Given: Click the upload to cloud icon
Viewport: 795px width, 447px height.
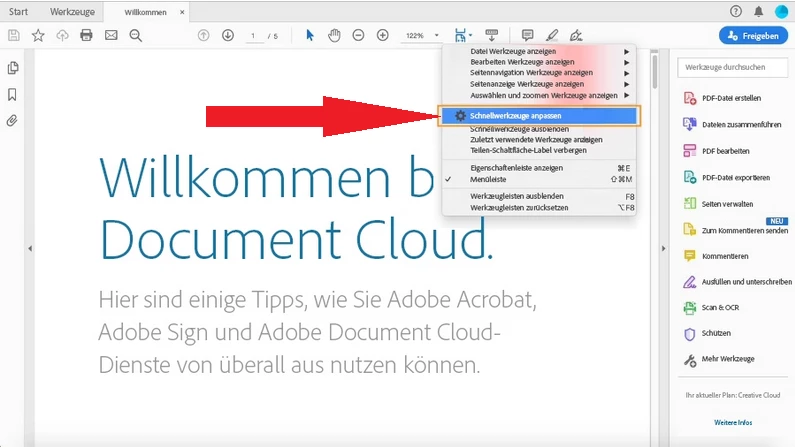Looking at the screenshot, I should tap(62, 35).
